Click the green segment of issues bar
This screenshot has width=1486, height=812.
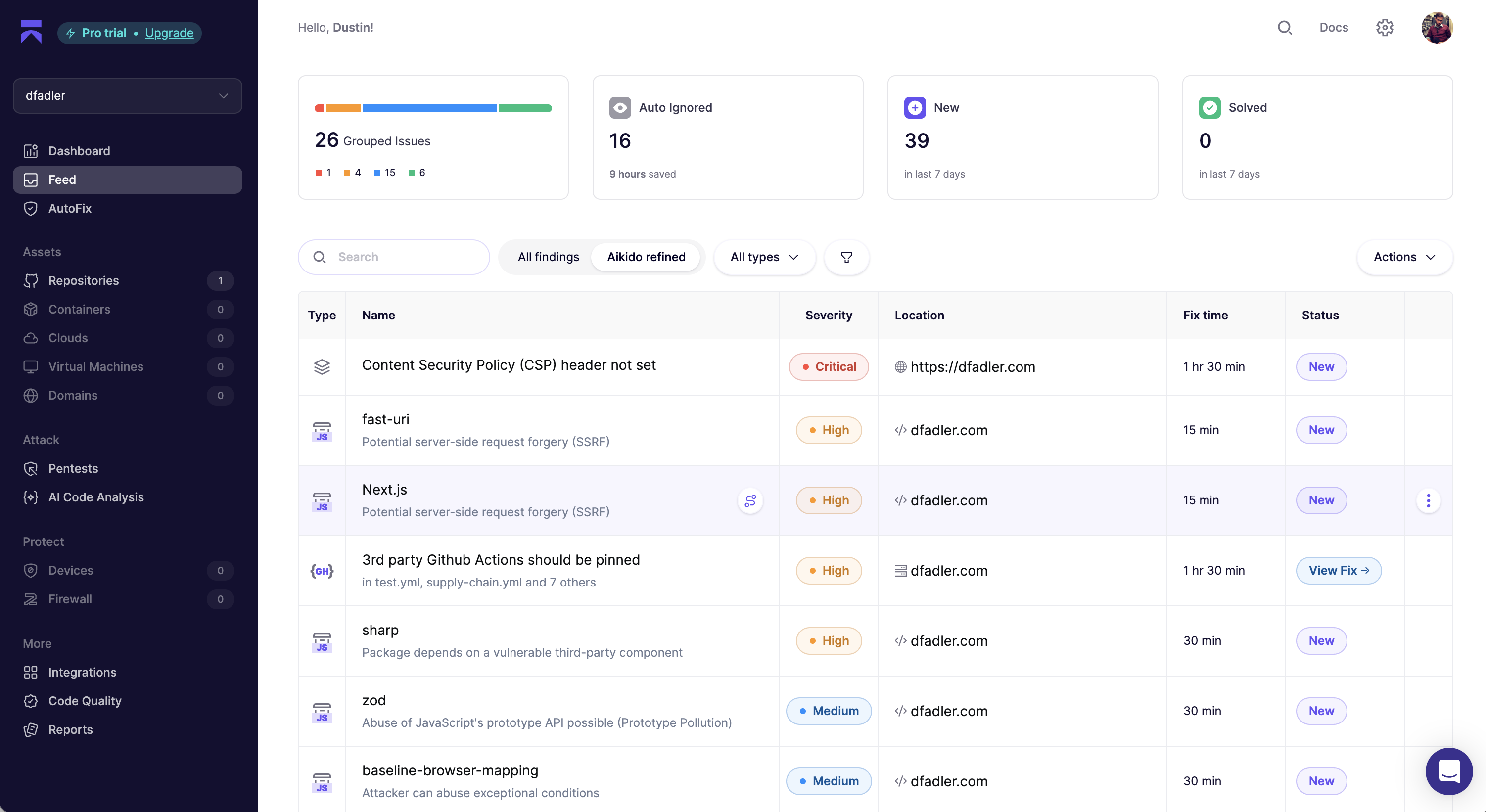(x=525, y=108)
